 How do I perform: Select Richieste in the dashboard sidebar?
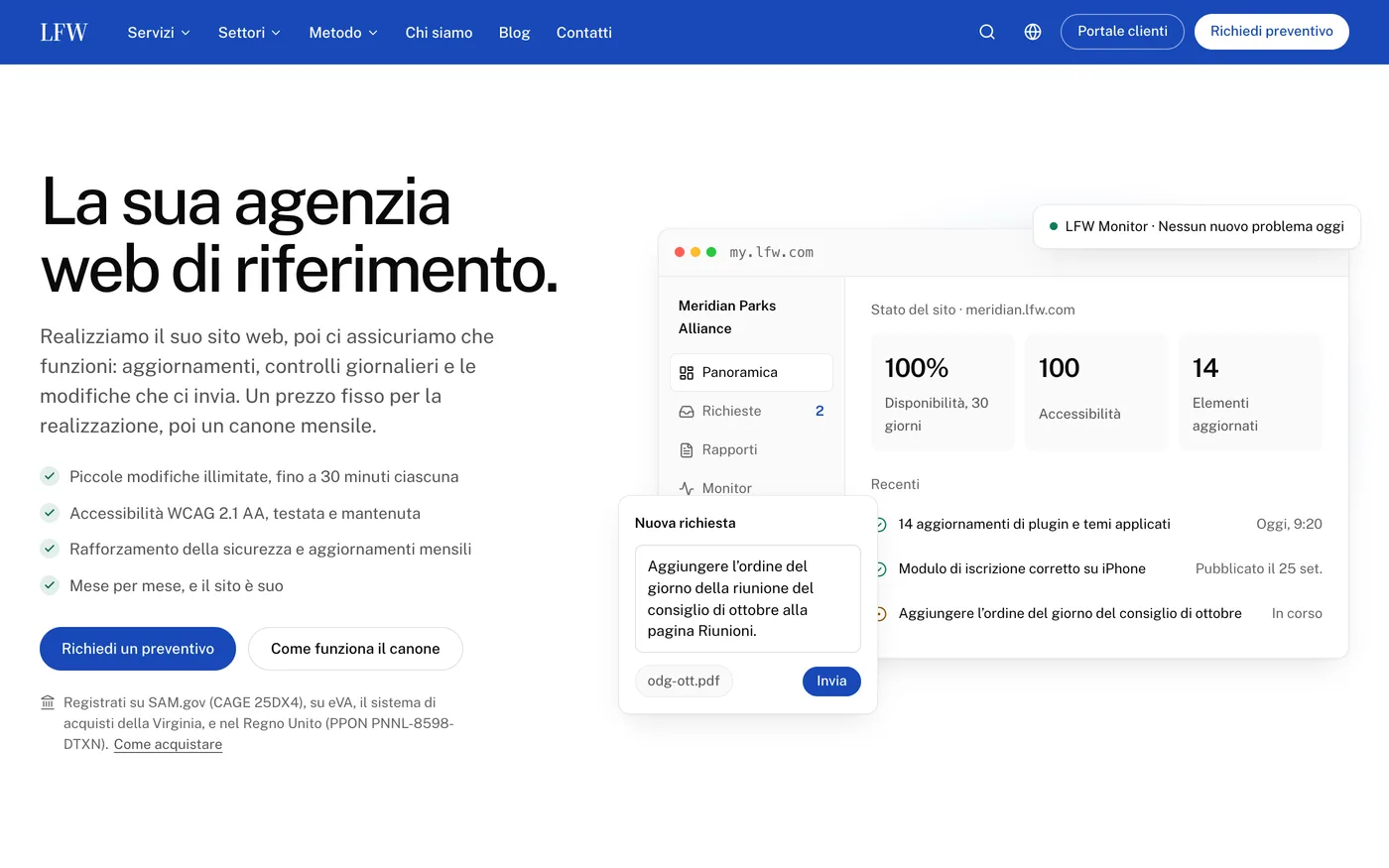[x=751, y=412]
